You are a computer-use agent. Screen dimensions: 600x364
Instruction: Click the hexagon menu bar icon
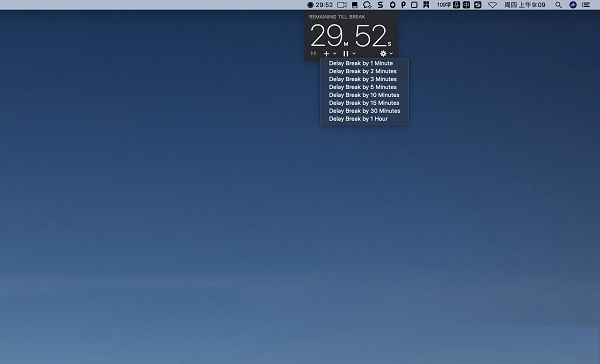[x=392, y=5]
